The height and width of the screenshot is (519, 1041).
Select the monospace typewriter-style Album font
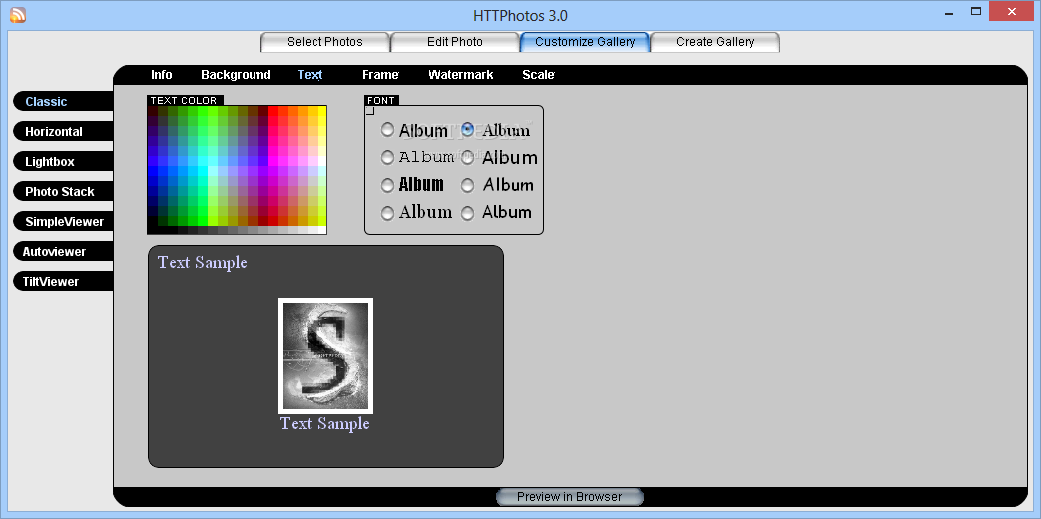pos(387,157)
